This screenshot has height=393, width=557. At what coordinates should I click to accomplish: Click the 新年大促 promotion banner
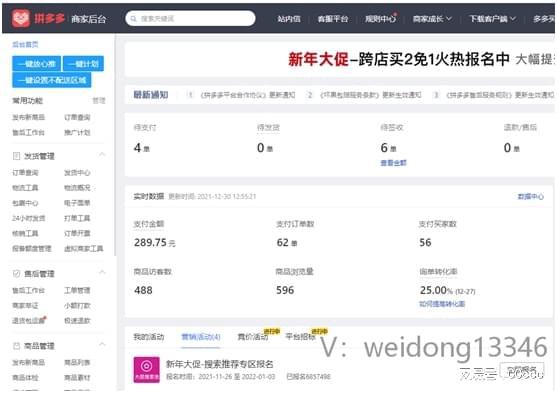click(340, 59)
